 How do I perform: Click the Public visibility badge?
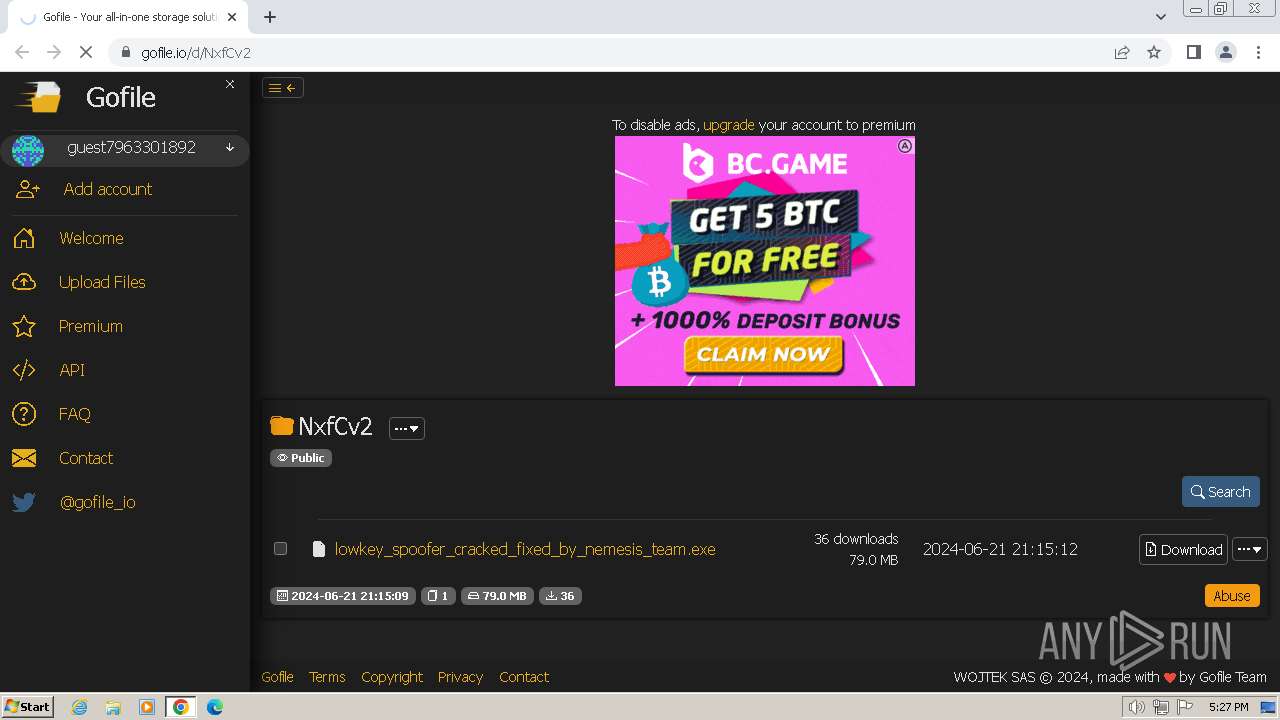(x=301, y=458)
